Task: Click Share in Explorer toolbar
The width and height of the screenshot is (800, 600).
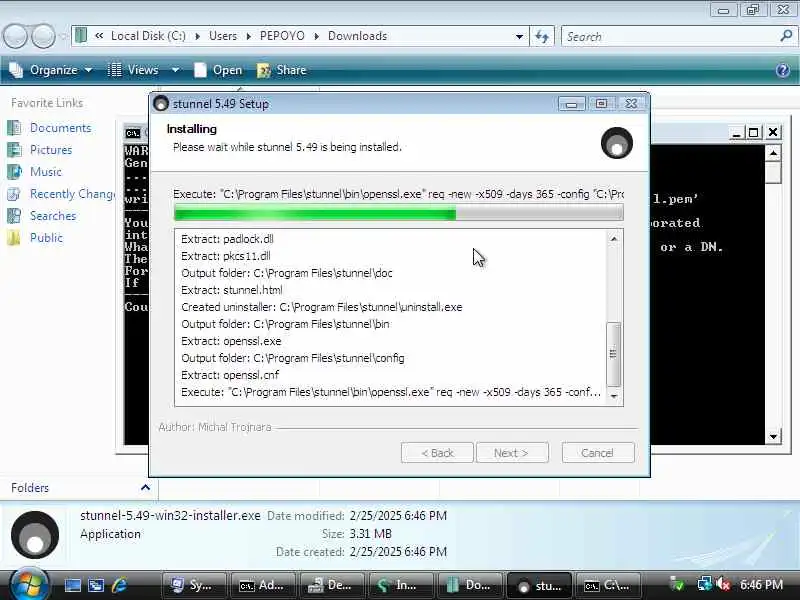Action: 282,70
